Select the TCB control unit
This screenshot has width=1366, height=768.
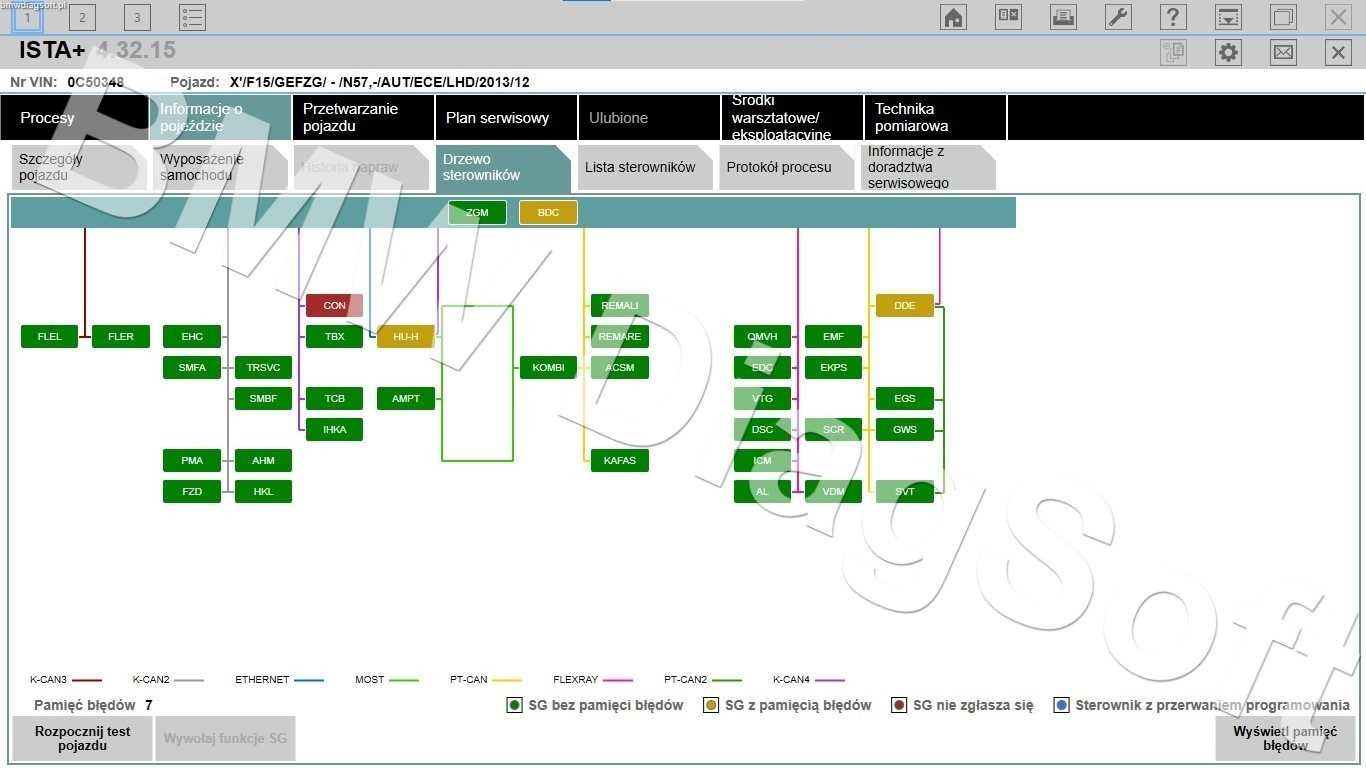click(334, 398)
